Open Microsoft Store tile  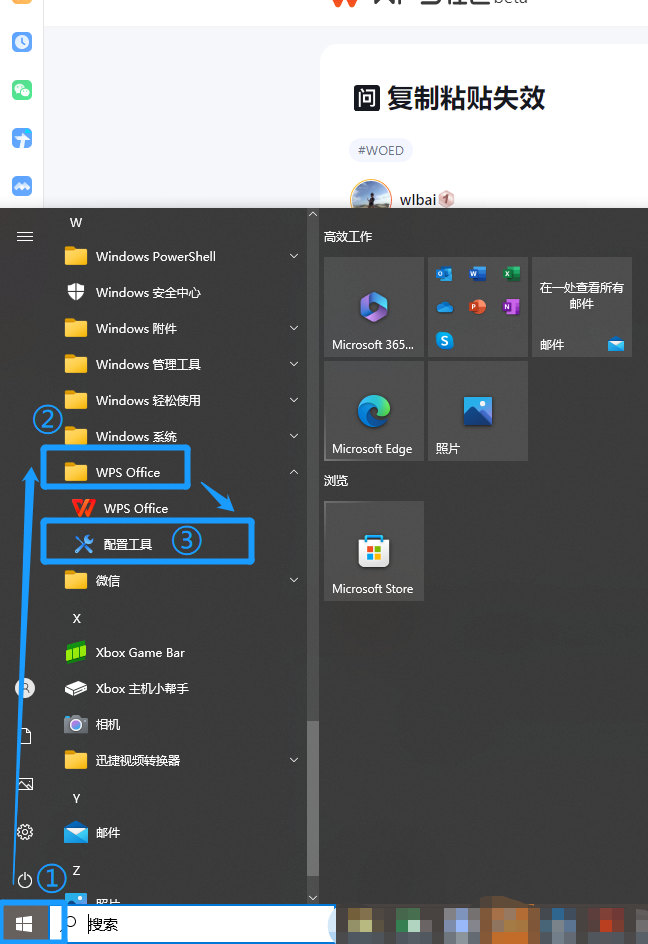pyautogui.click(x=374, y=551)
